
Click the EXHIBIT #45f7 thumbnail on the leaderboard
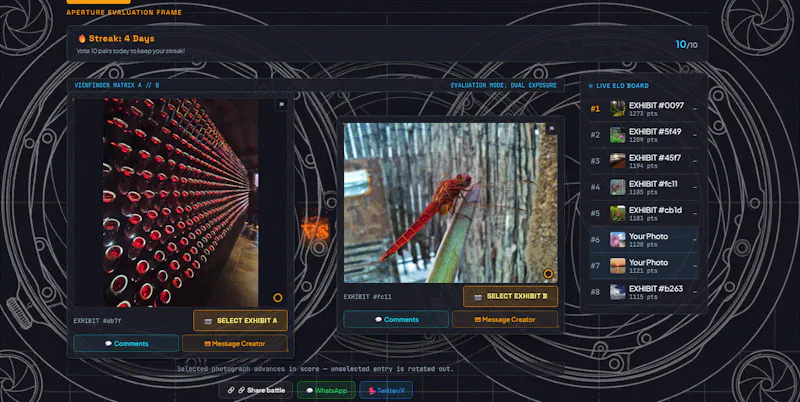coord(617,161)
